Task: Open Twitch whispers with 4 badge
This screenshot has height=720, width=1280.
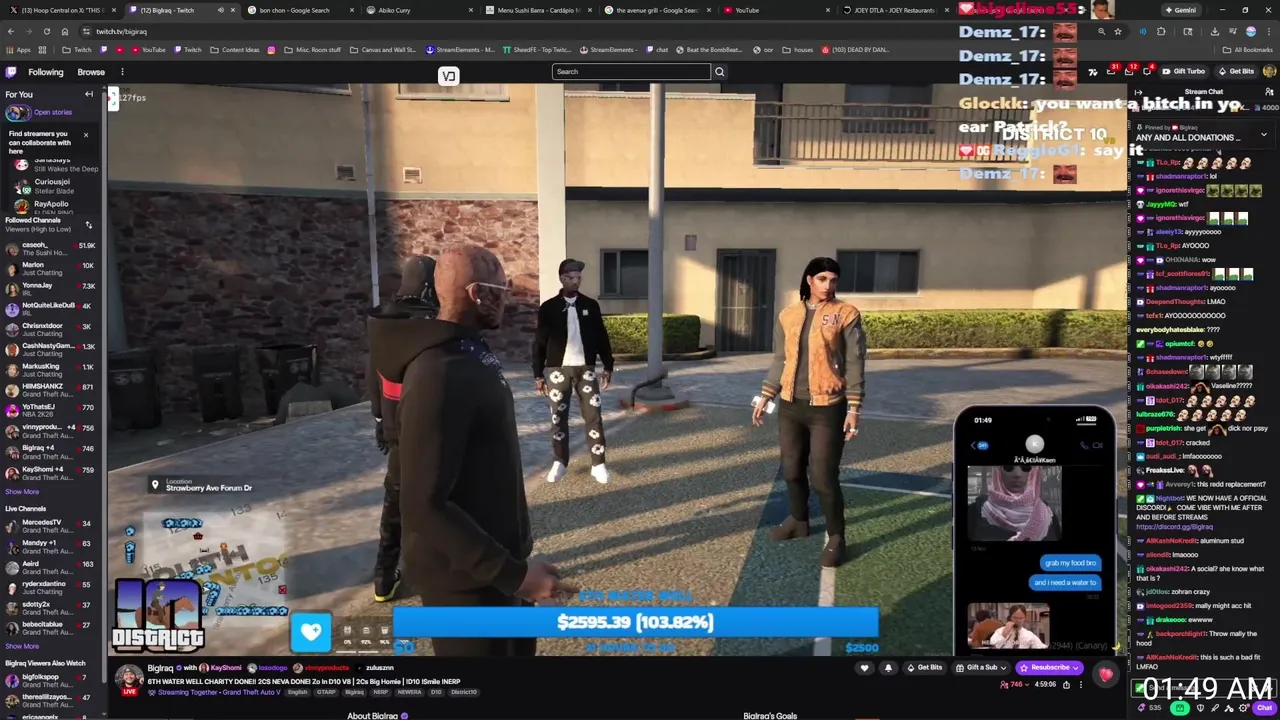Action: pyautogui.click(x=1147, y=72)
